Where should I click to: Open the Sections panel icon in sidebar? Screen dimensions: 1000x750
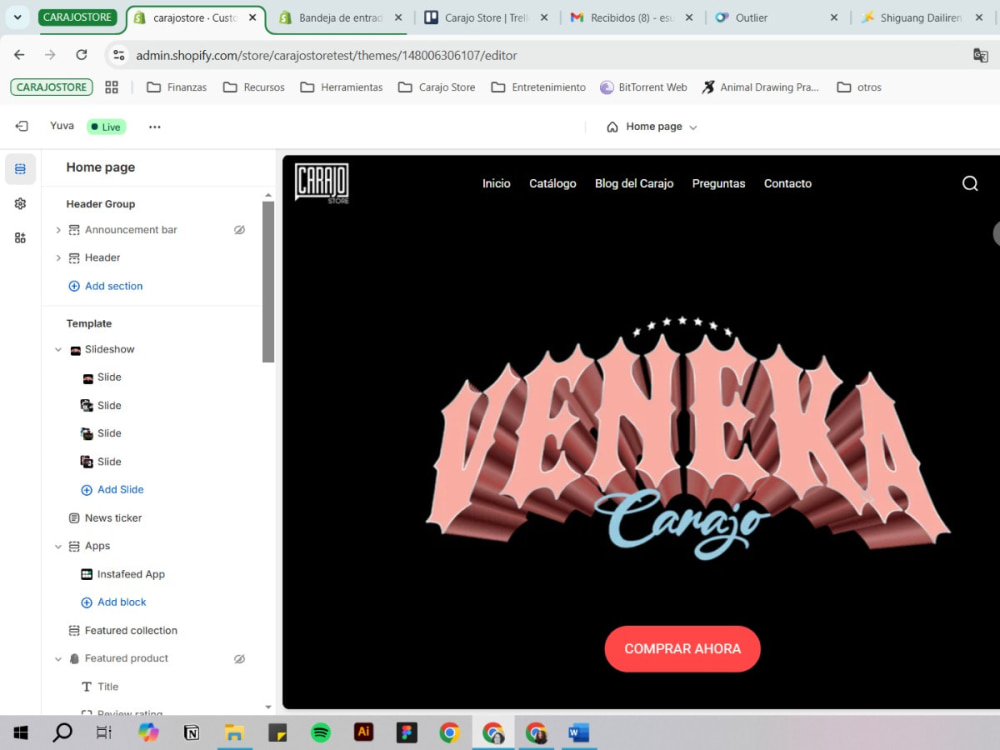(20, 169)
